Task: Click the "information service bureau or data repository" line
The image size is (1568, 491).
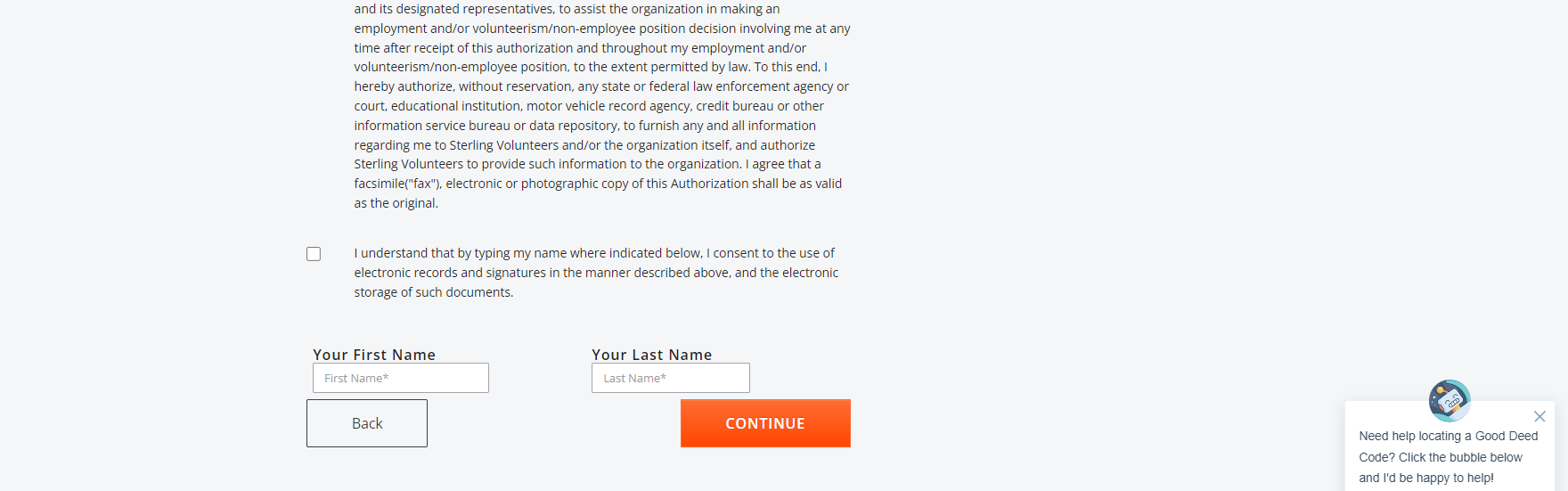Action: coord(584,126)
